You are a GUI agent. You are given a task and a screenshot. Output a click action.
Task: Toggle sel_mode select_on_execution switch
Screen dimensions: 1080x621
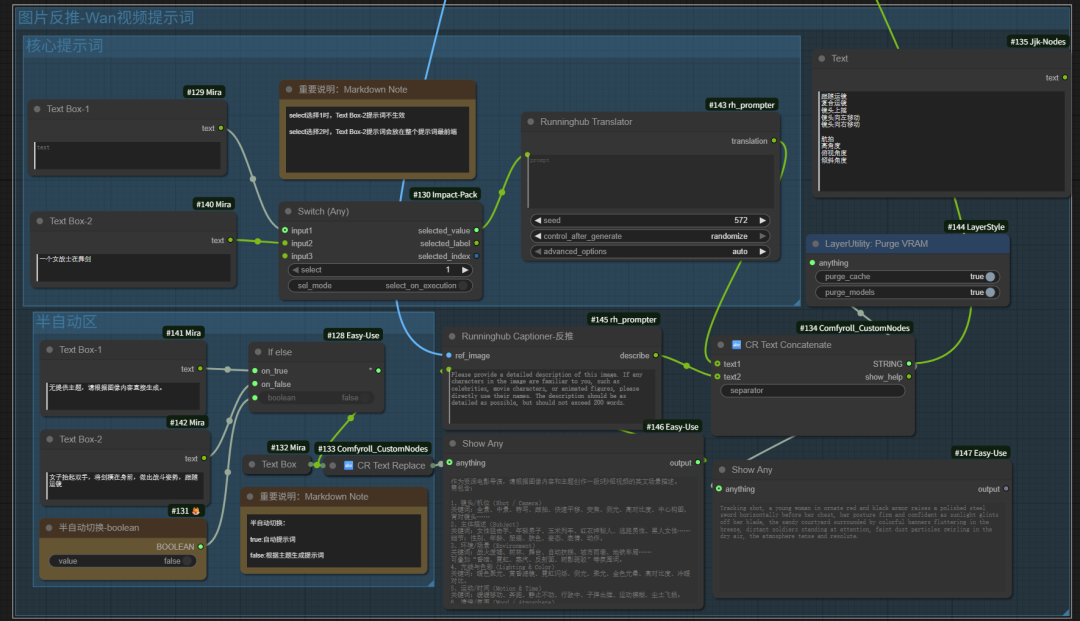(x=464, y=286)
